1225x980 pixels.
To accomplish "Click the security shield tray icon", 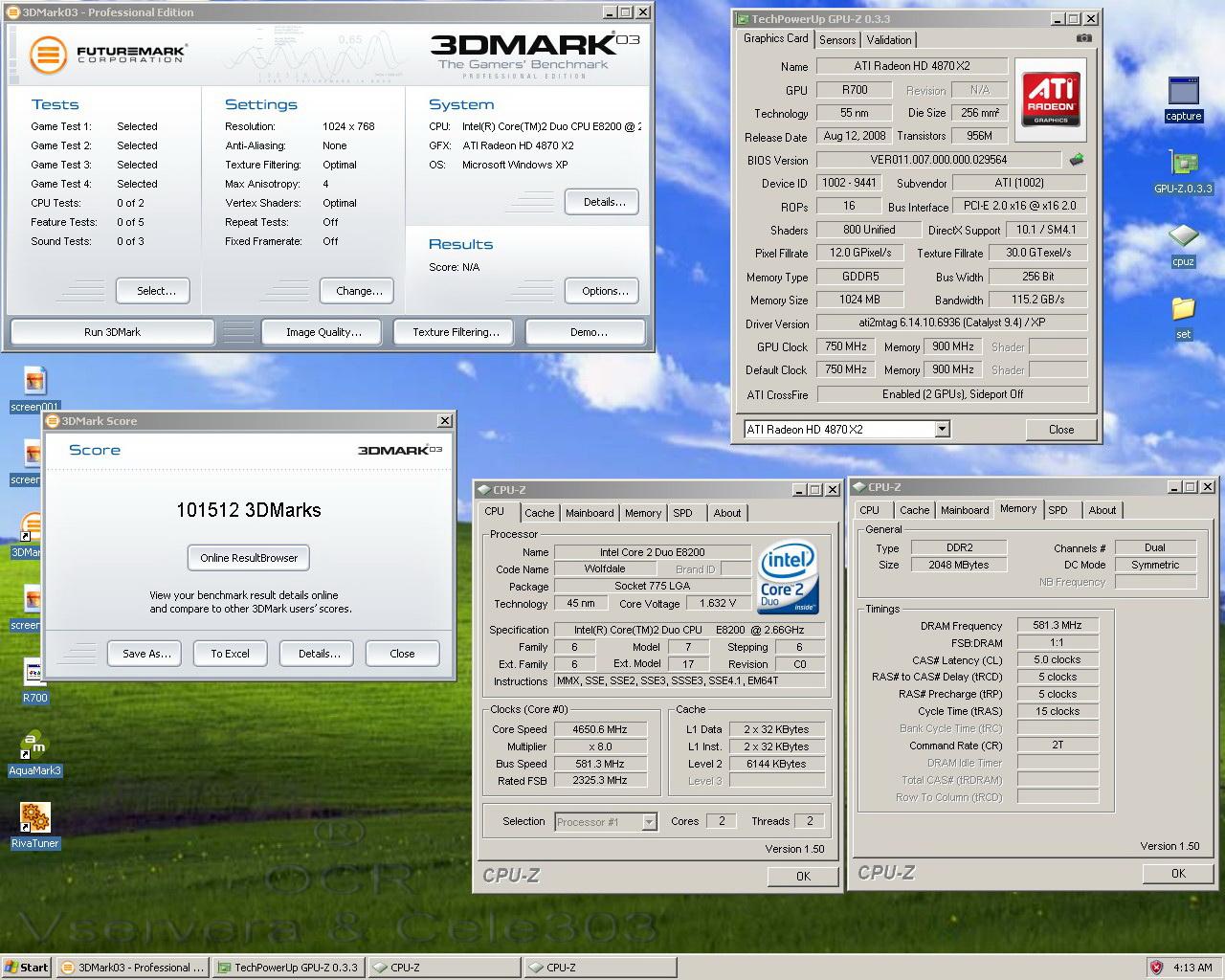I will [x=1156, y=968].
